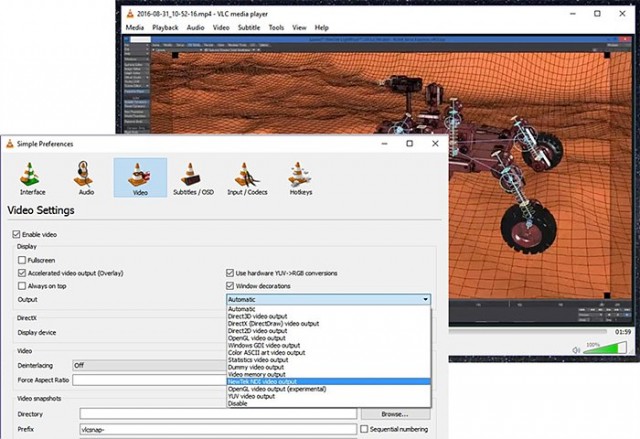This screenshot has width=640, height=439.
Task: Open the Audio menu in VLC player
Action: [196, 28]
